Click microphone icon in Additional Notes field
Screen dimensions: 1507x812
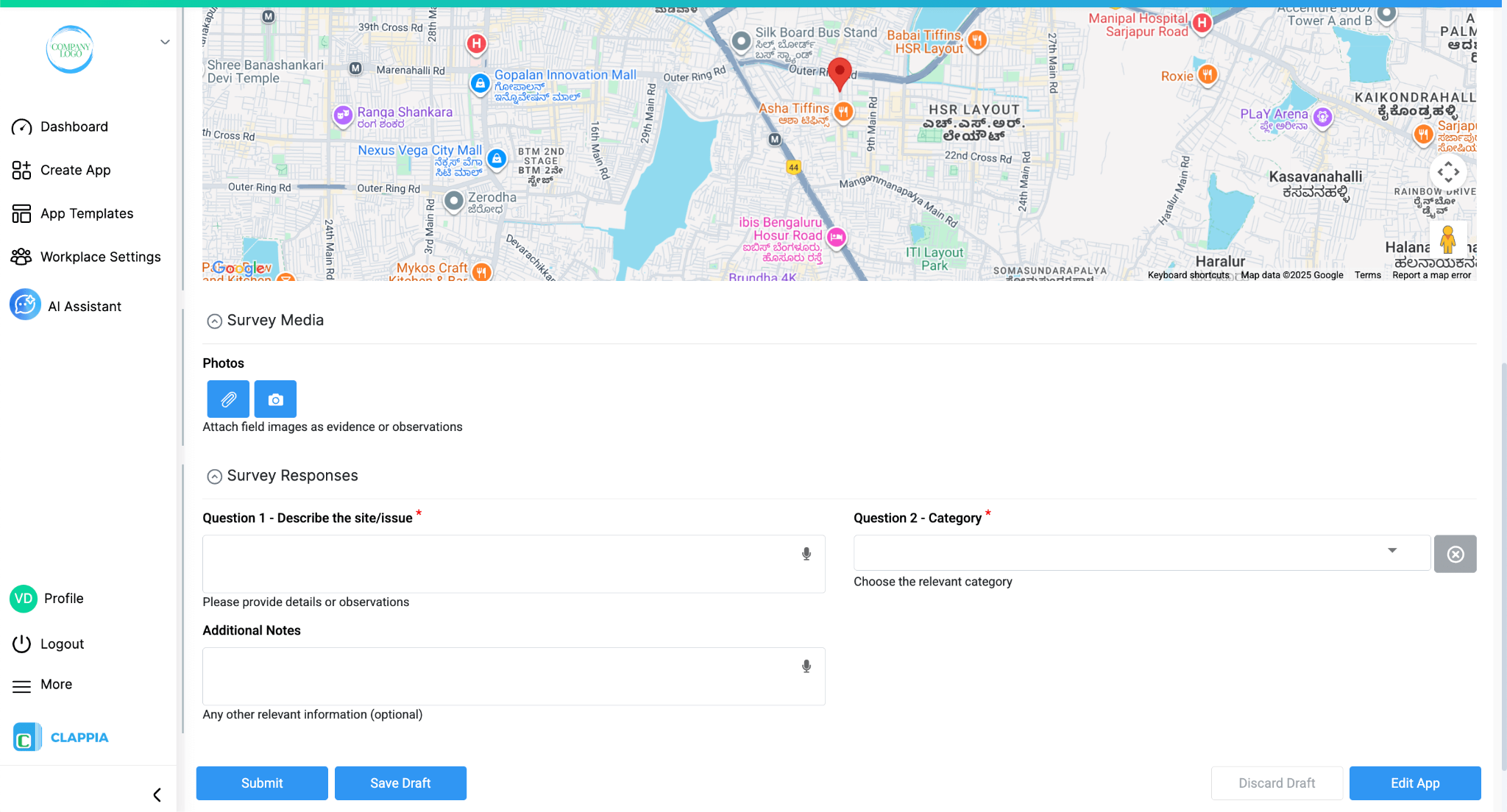(x=806, y=666)
